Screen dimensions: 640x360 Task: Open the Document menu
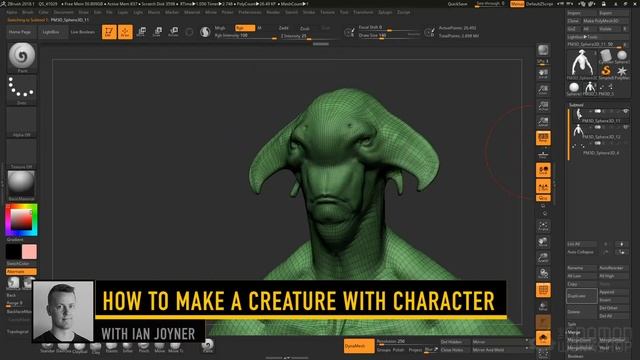coord(63,12)
